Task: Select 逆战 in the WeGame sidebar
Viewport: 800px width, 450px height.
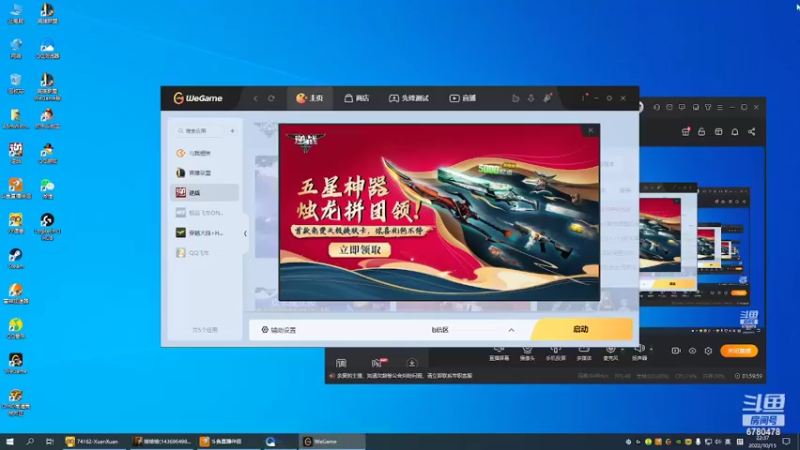Action: point(205,193)
